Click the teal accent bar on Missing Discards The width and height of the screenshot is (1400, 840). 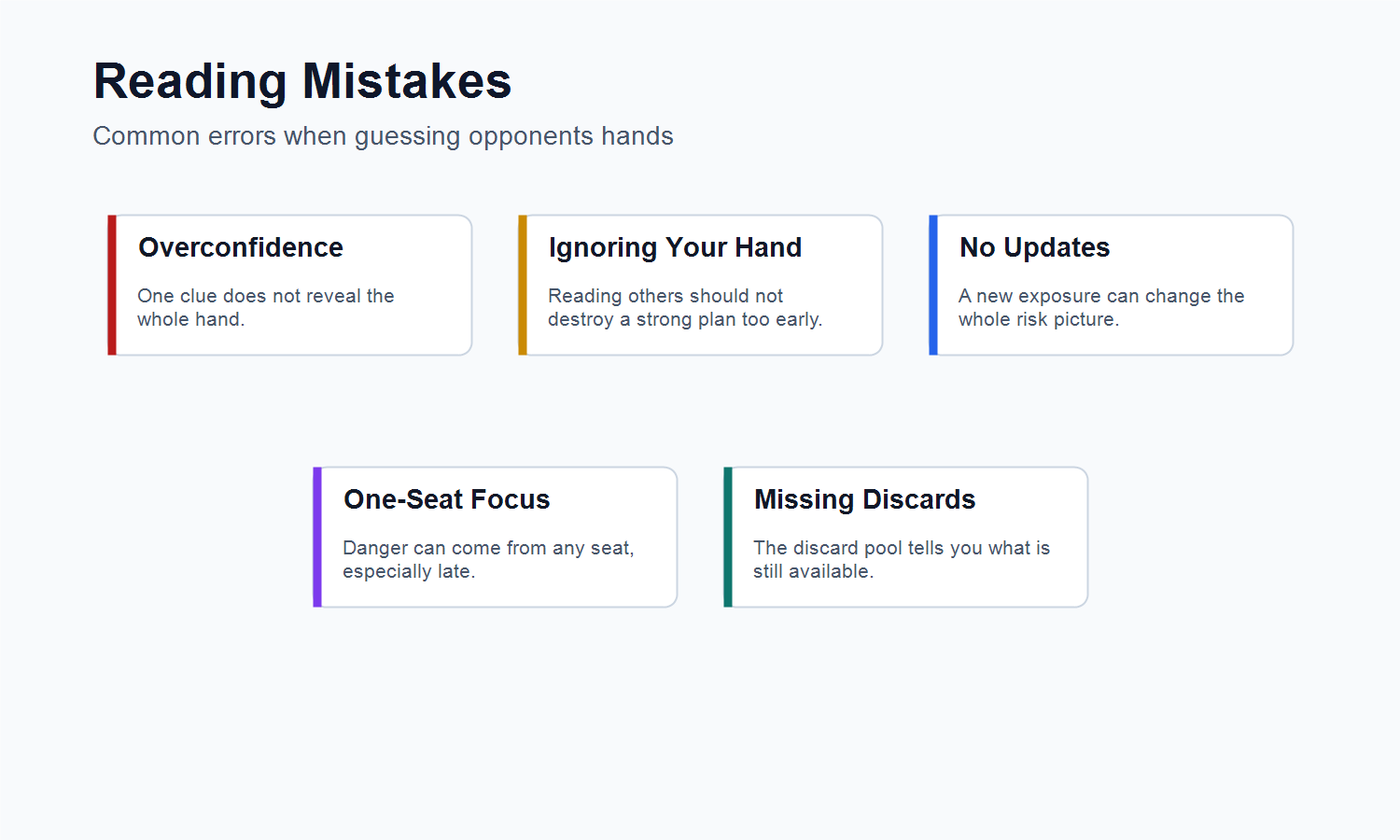pyautogui.click(x=728, y=537)
